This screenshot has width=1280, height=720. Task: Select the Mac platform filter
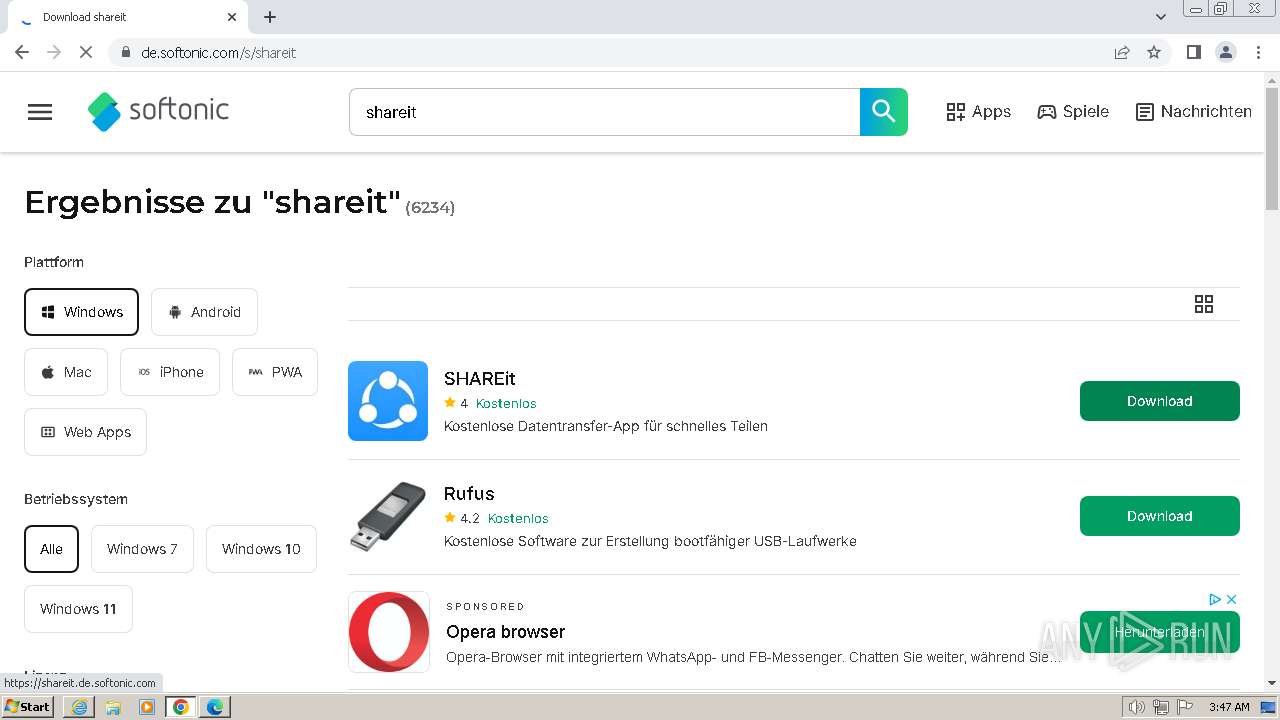click(66, 372)
